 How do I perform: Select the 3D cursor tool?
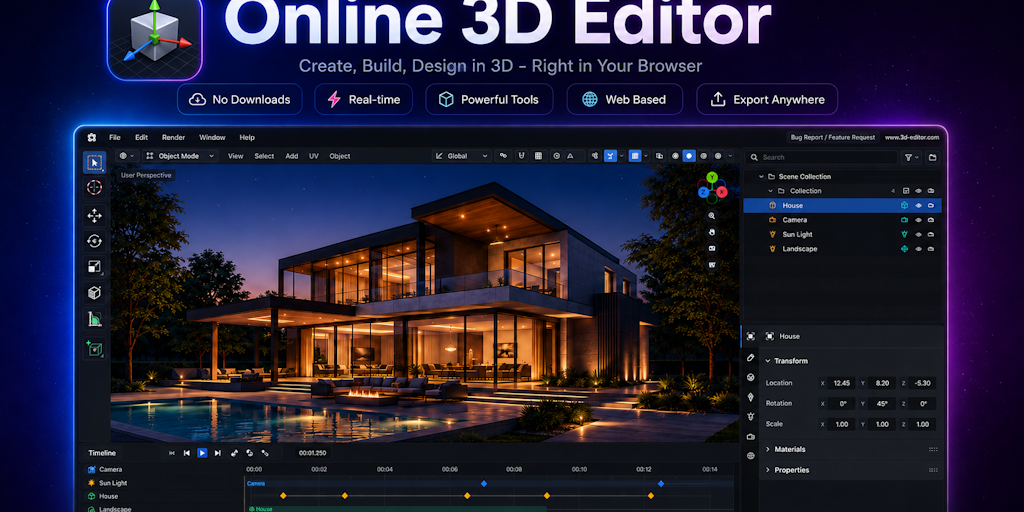95,188
